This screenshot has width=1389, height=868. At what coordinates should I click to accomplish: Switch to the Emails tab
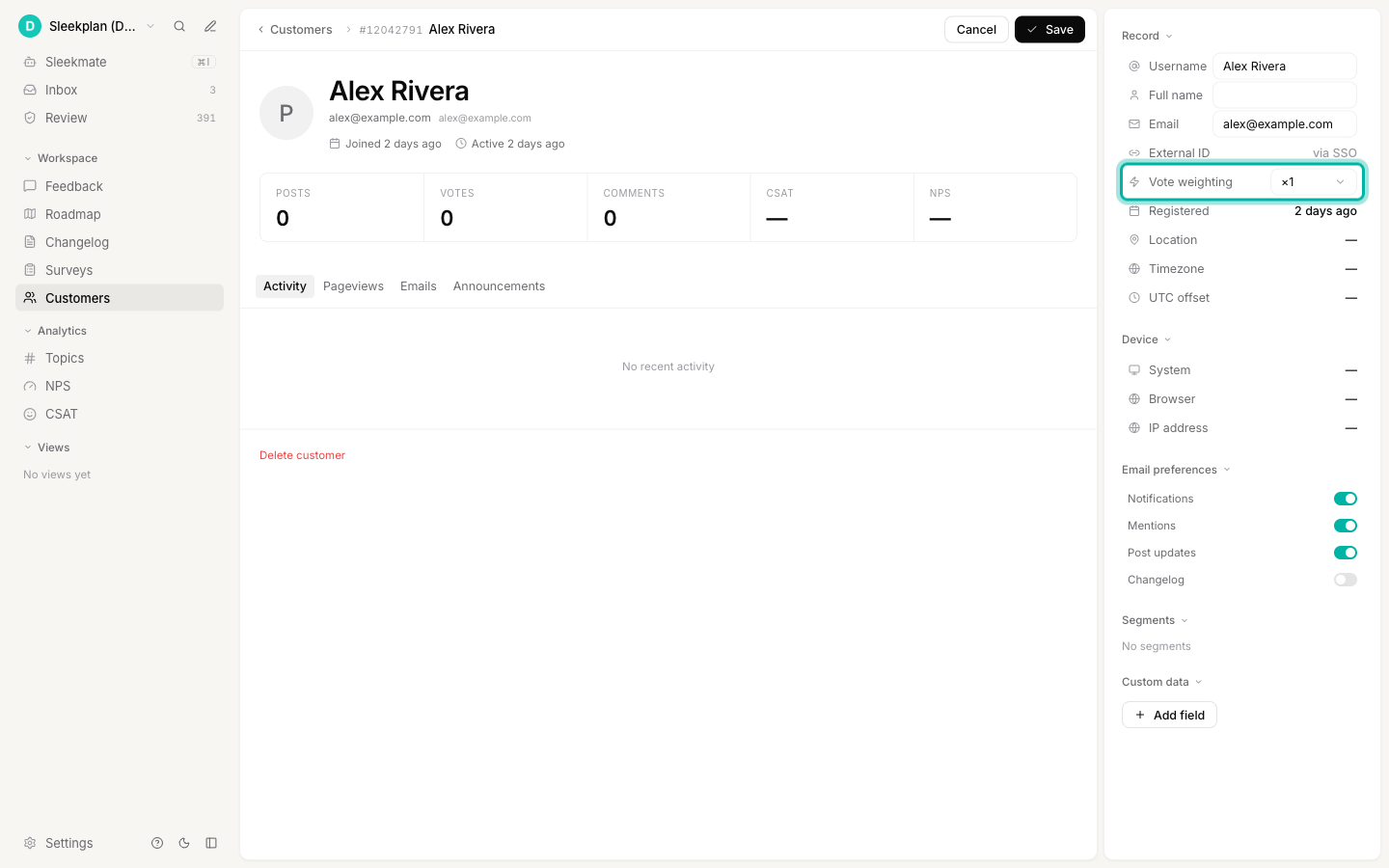pyautogui.click(x=419, y=286)
